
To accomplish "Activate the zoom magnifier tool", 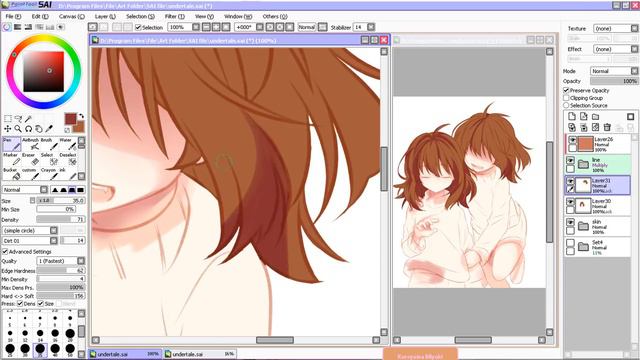I will pos(18,129).
